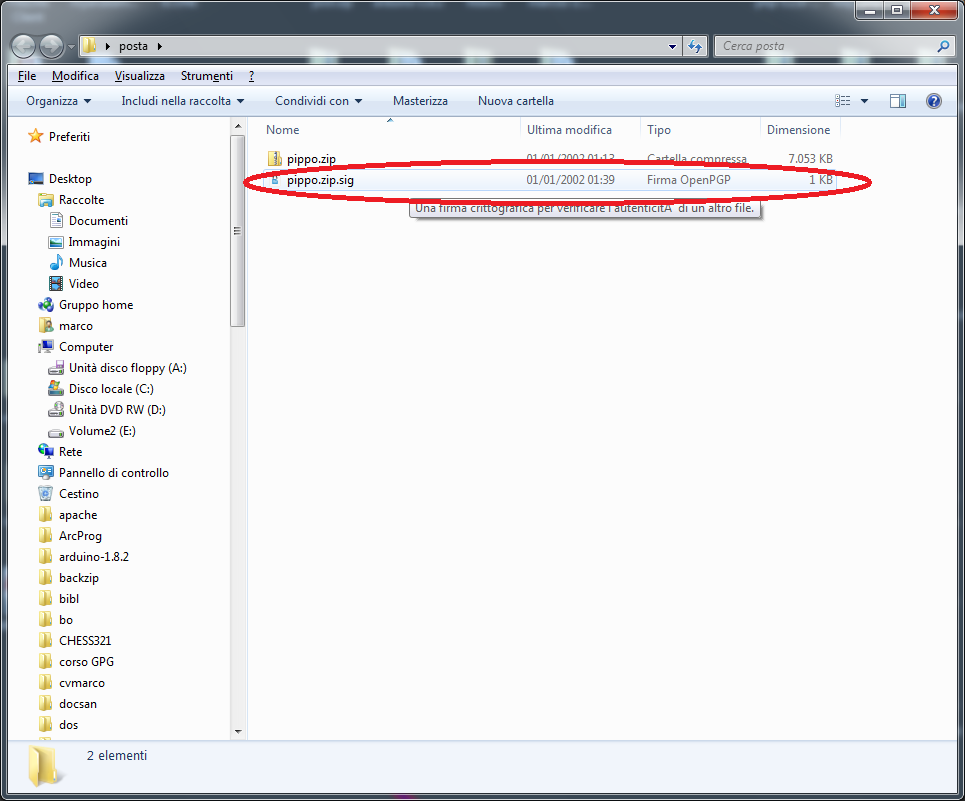Open the Preferiti star favorites
The image size is (965, 801).
68,137
